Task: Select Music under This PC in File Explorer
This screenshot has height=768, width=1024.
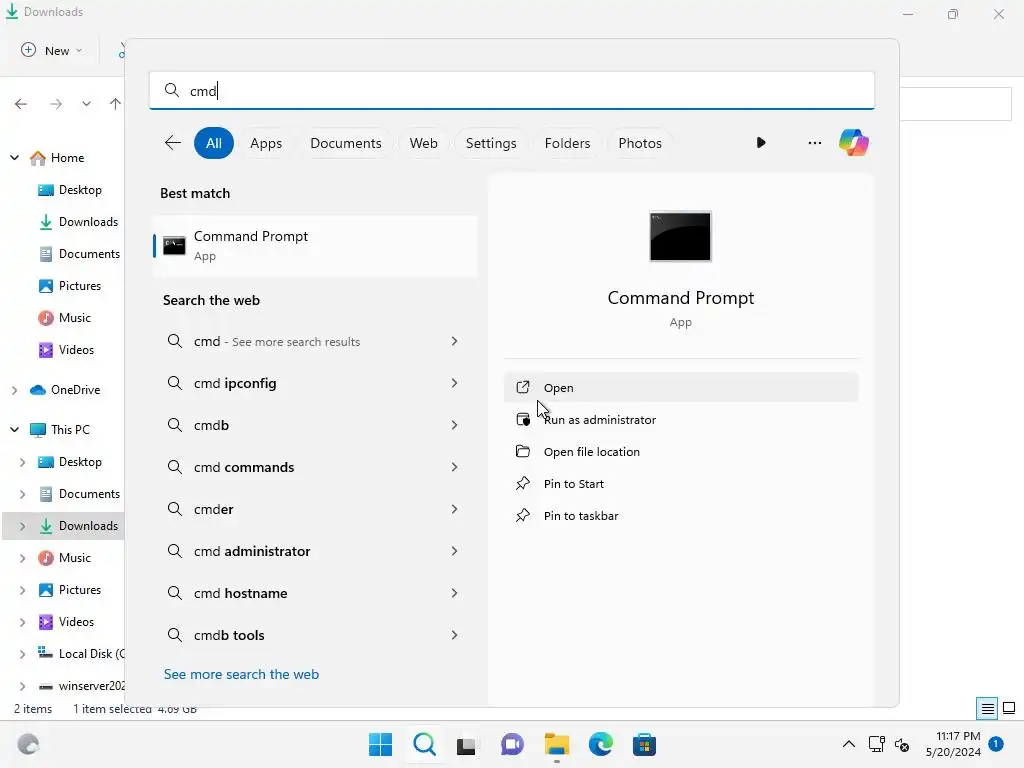Action: click(65, 558)
